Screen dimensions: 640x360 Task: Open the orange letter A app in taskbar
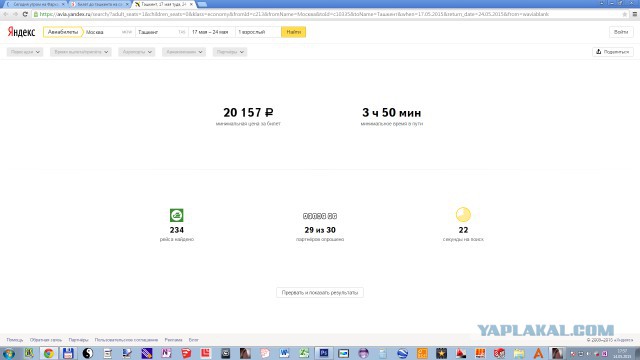(x=538, y=353)
